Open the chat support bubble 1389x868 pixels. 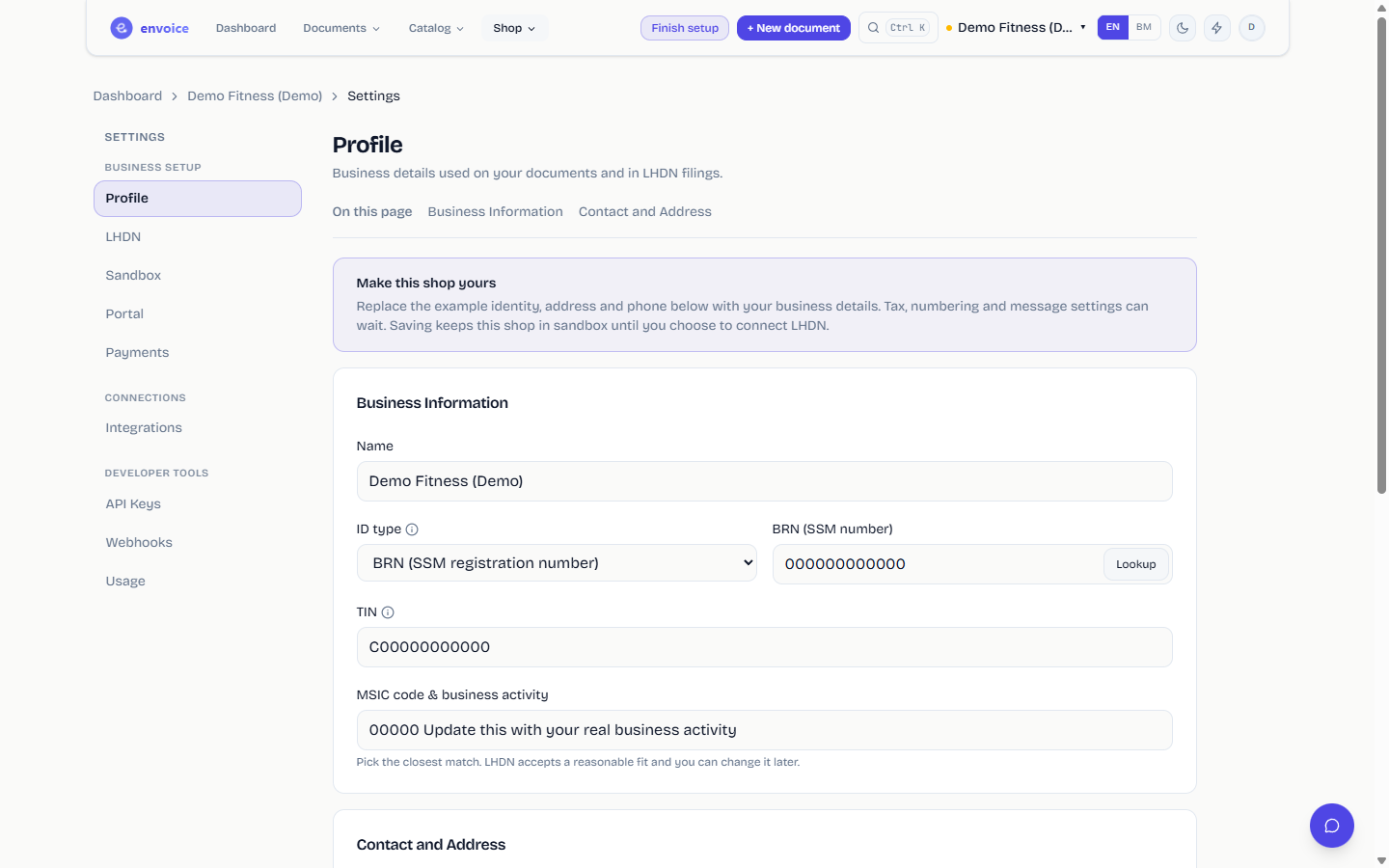[1332, 826]
